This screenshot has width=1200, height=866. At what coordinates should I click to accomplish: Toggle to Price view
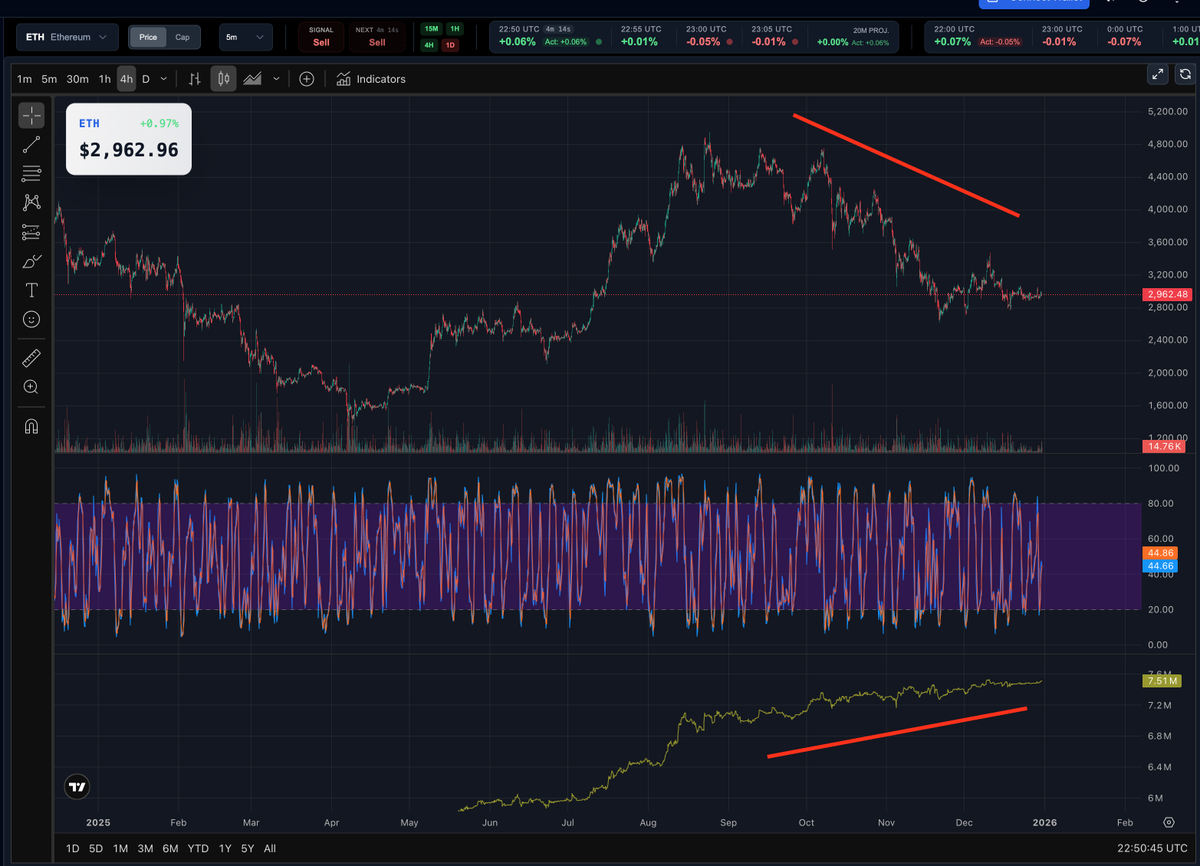[148, 37]
